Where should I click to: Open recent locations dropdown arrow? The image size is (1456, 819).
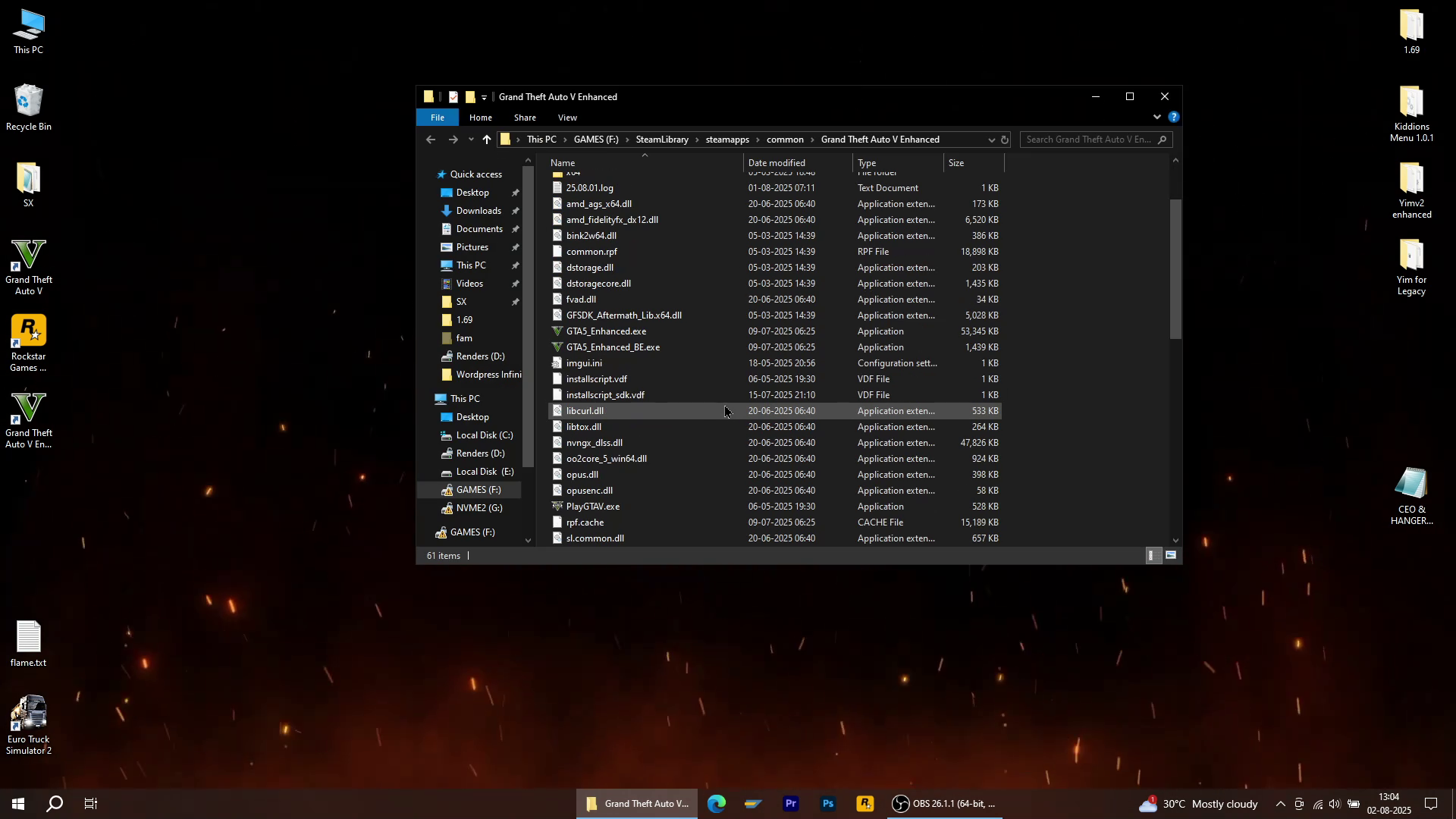pos(471,140)
